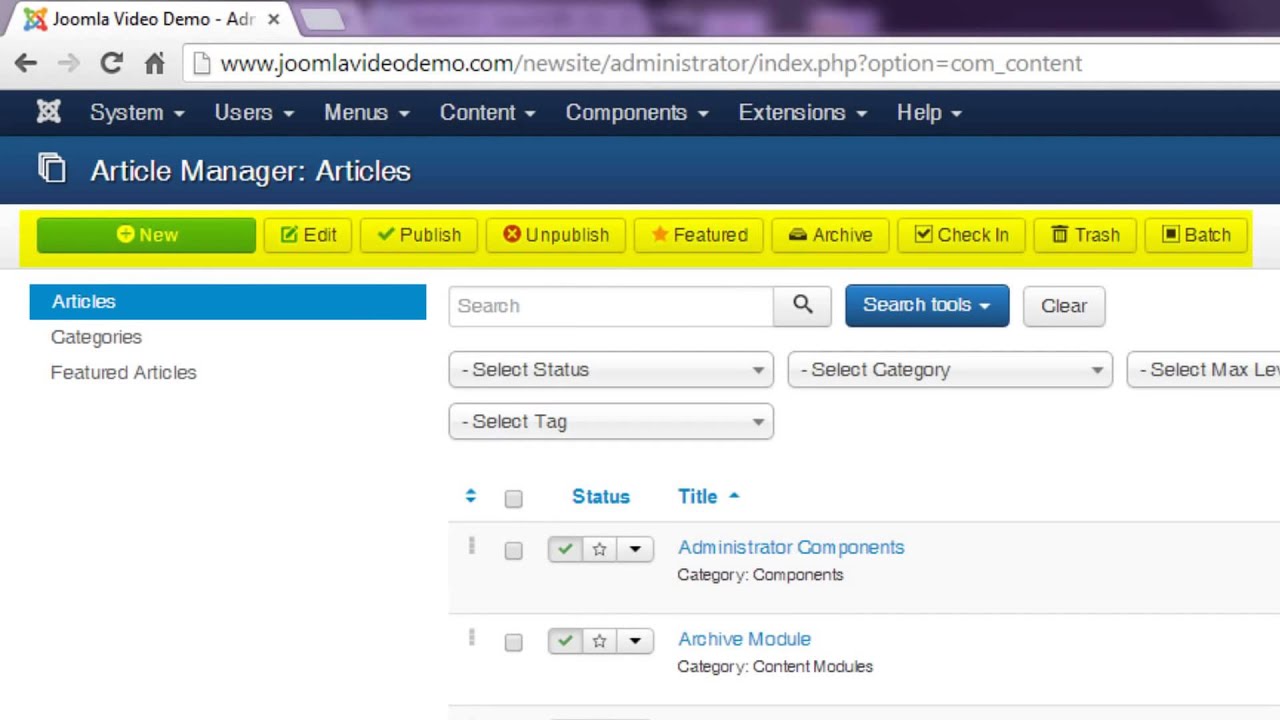This screenshot has width=1280, height=720.
Task: Click the Article Manager stacked pages icon
Action: point(52,168)
